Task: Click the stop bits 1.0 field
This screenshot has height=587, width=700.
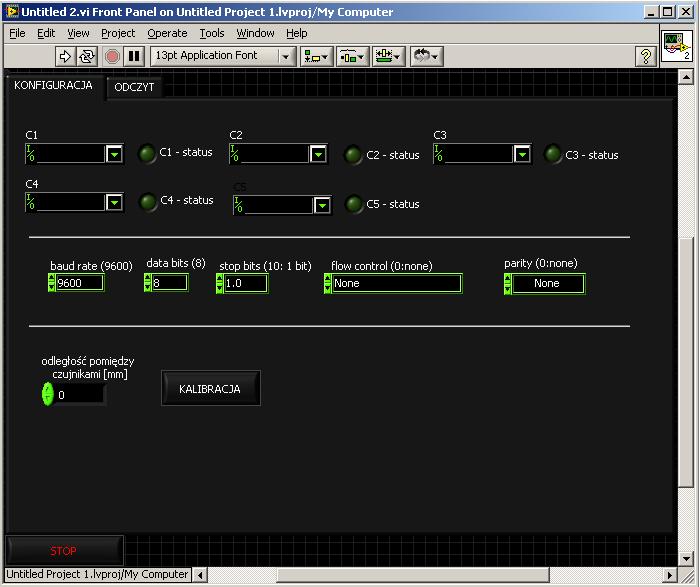Action: pyautogui.click(x=246, y=283)
